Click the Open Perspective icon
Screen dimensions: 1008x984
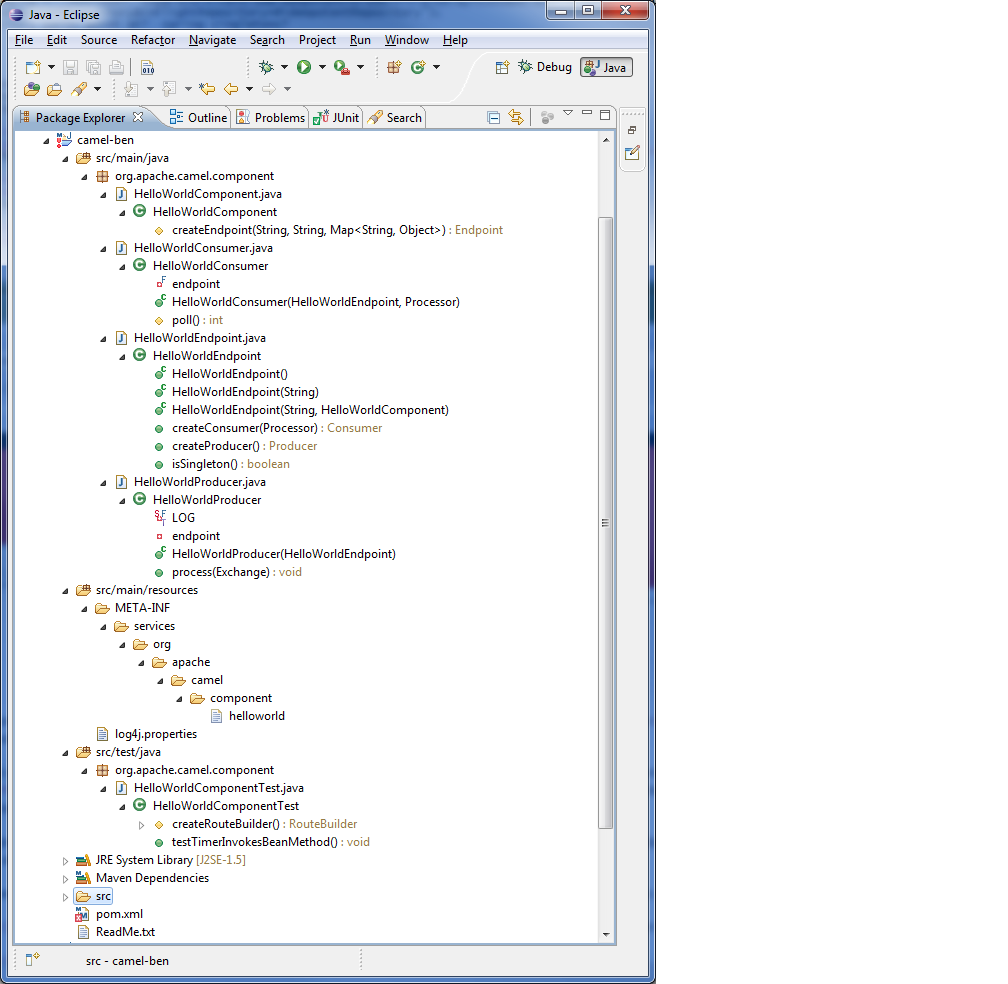coord(502,67)
